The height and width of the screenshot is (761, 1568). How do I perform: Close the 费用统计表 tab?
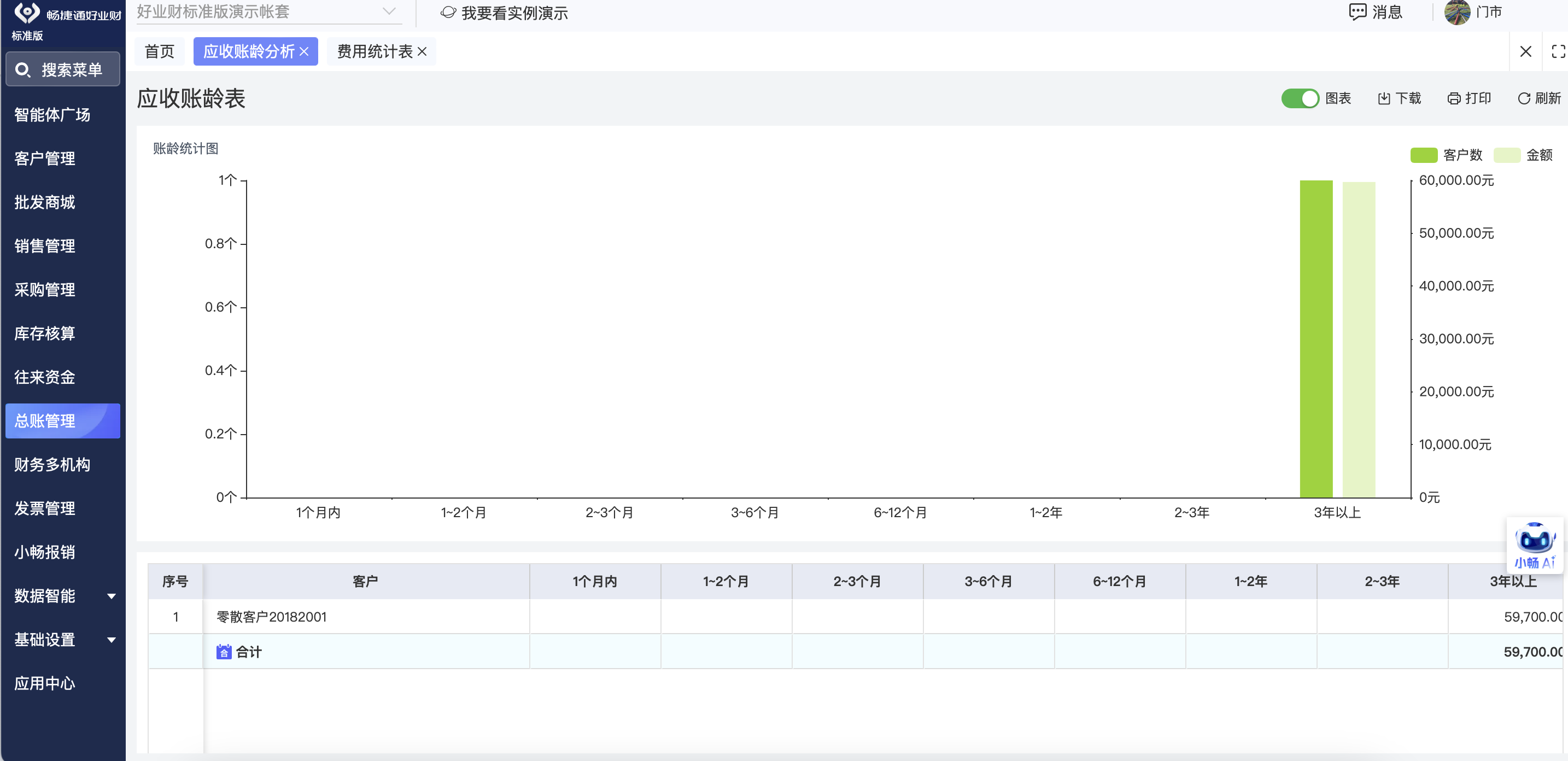click(423, 52)
